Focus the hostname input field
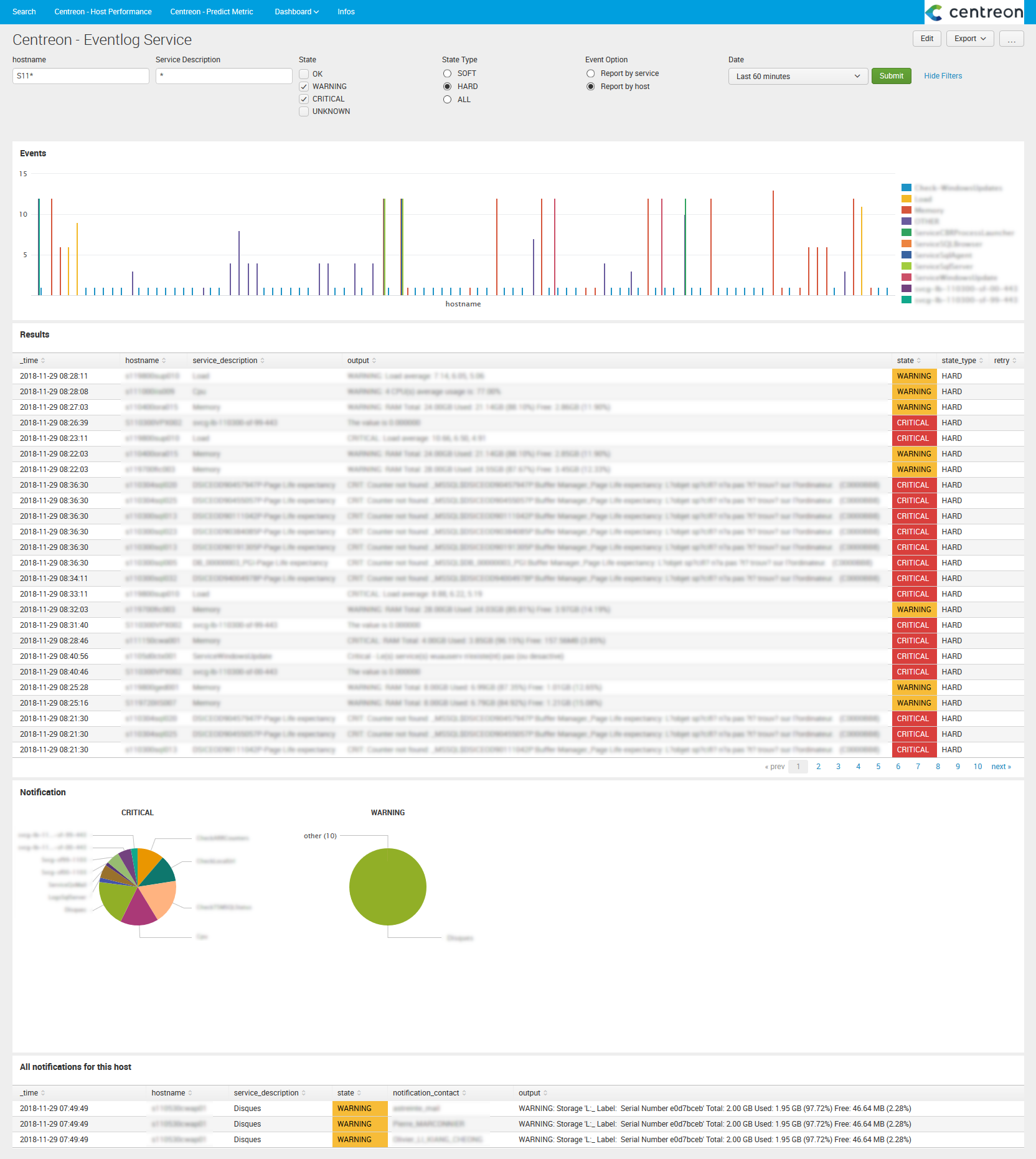 click(81, 76)
